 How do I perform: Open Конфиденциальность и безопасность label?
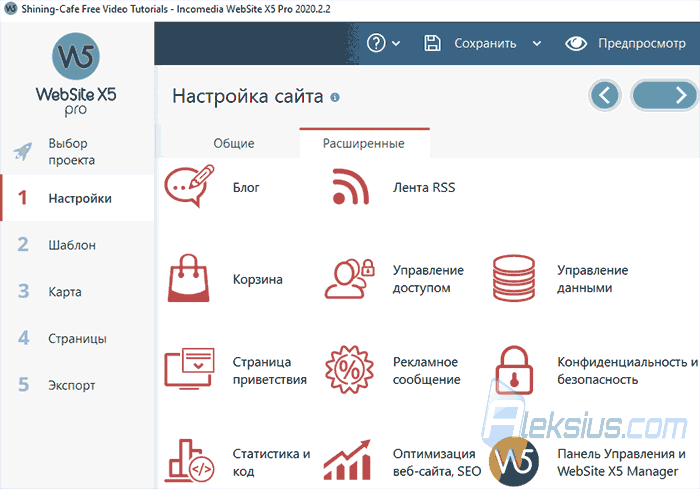click(x=627, y=370)
